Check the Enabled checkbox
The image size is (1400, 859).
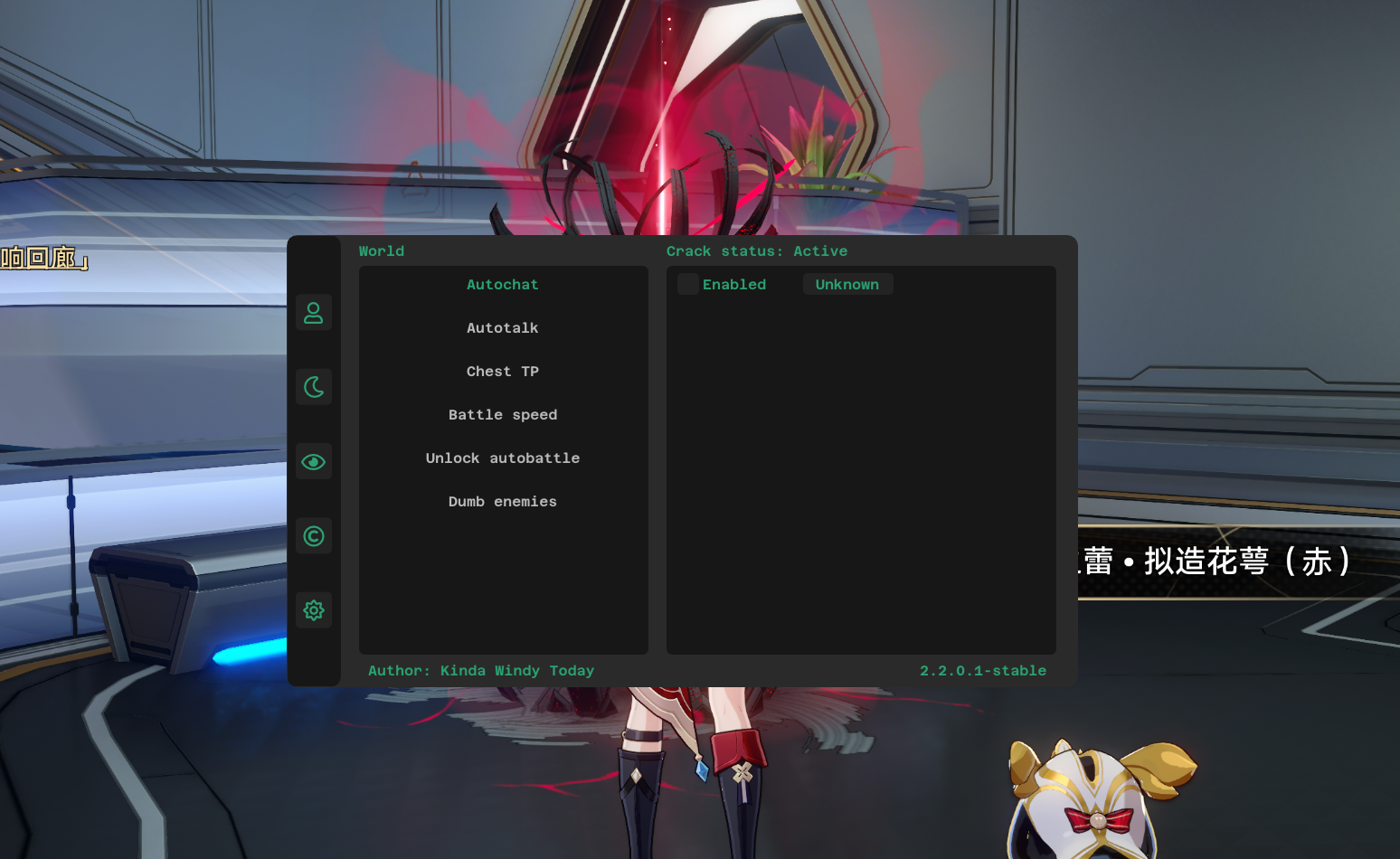pos(687,283)
